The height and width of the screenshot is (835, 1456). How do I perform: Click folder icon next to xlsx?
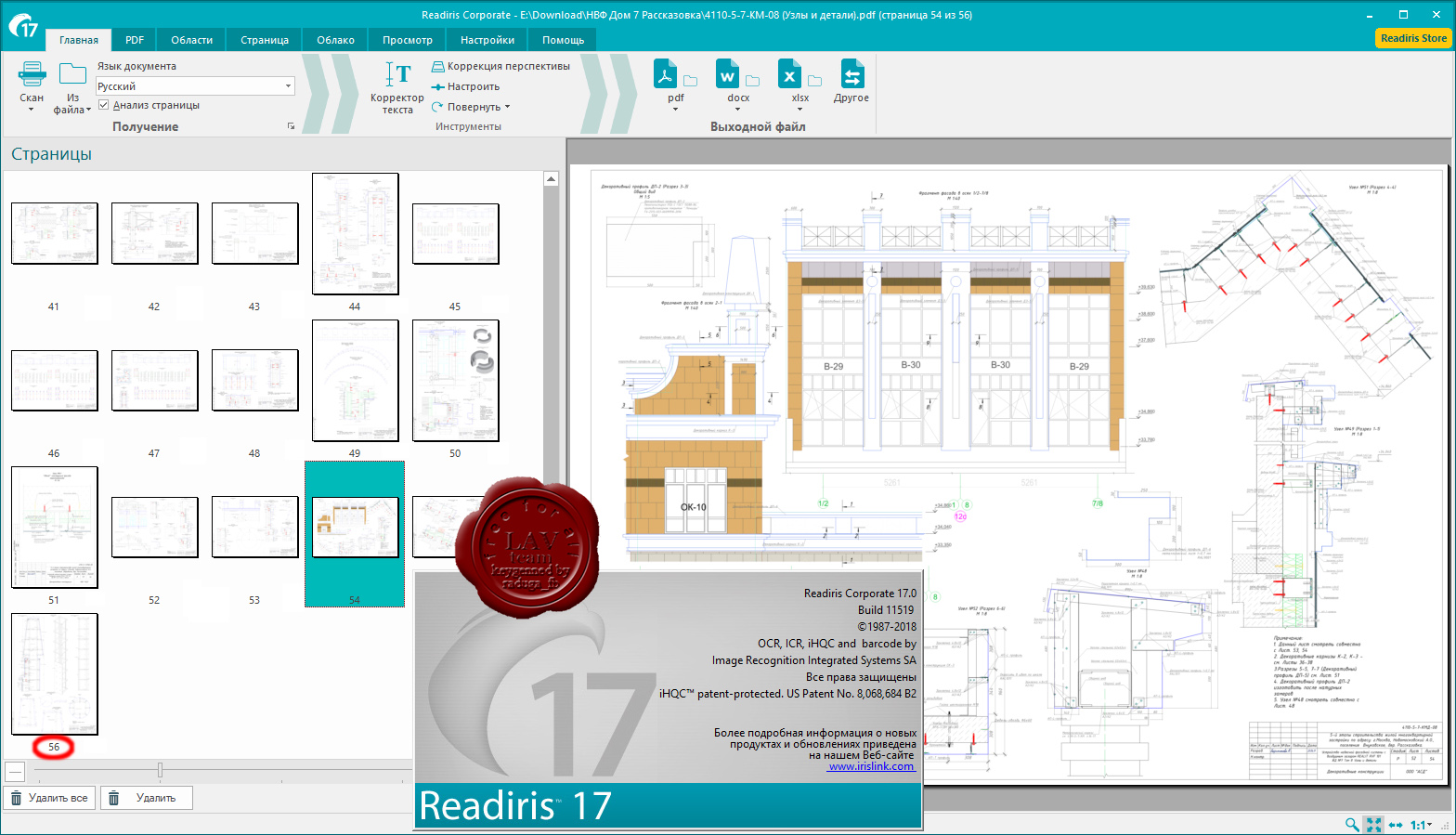click(814, 81)
